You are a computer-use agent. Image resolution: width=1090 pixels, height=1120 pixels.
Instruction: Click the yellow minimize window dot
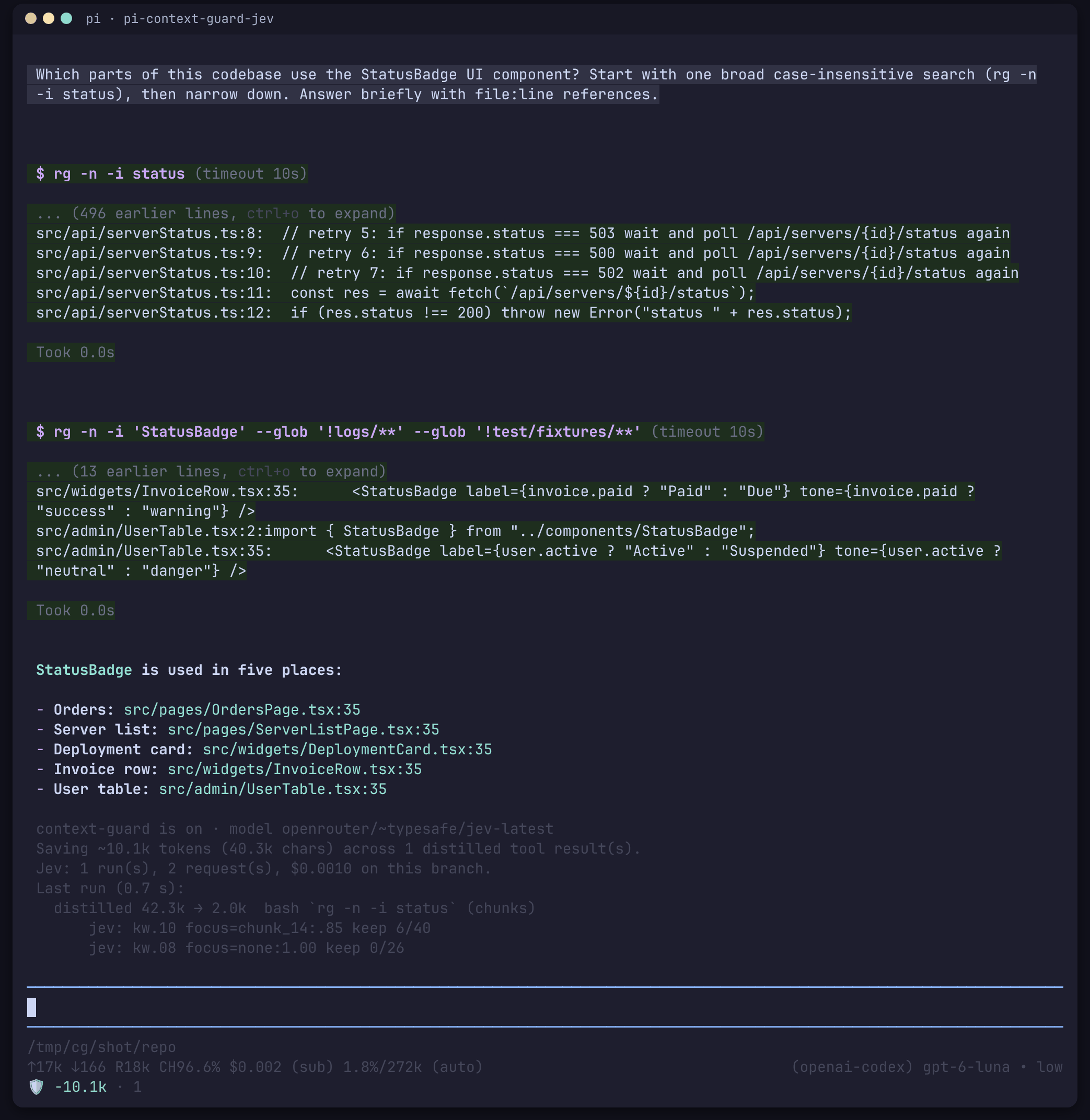[x=49, y=18]
